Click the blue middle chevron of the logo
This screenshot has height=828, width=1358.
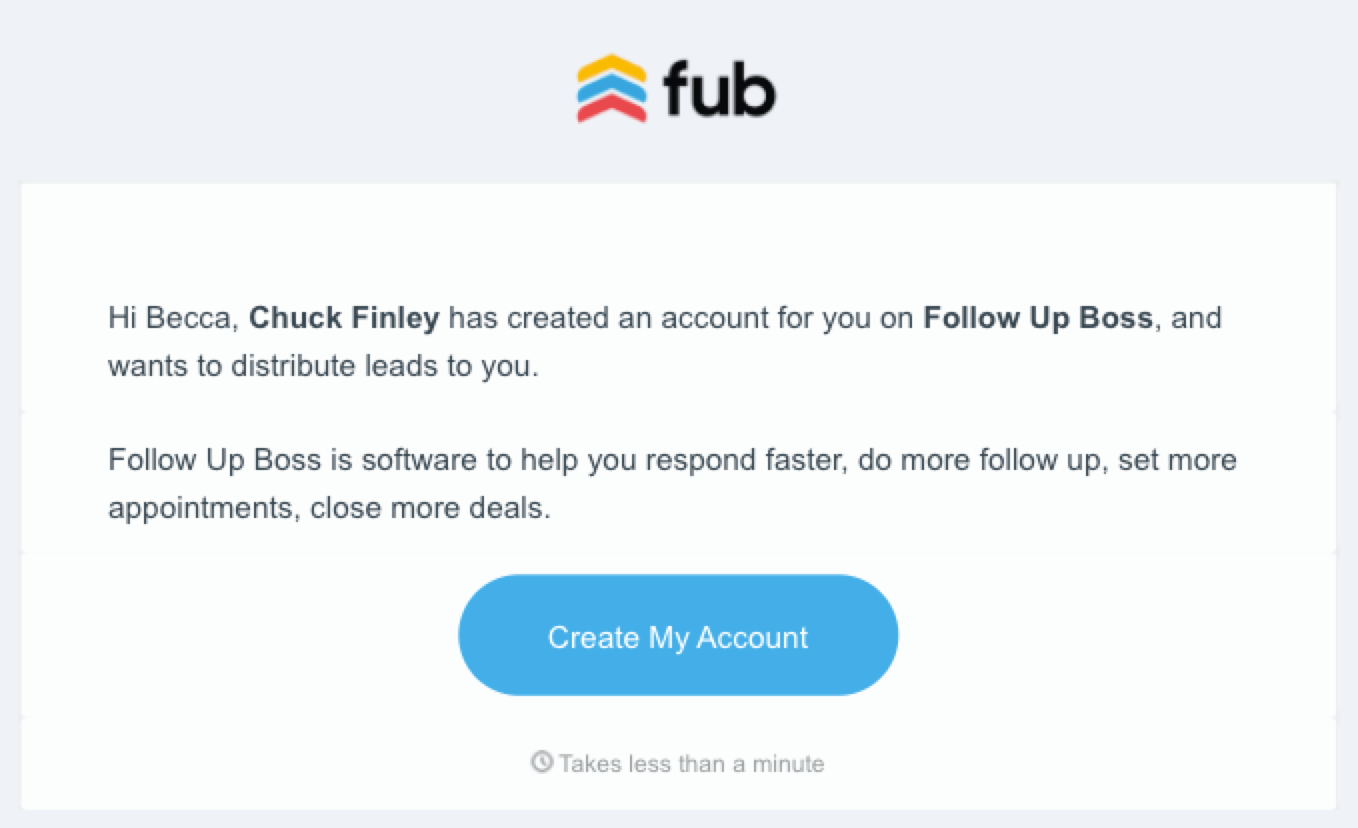(x=611, y=88)
